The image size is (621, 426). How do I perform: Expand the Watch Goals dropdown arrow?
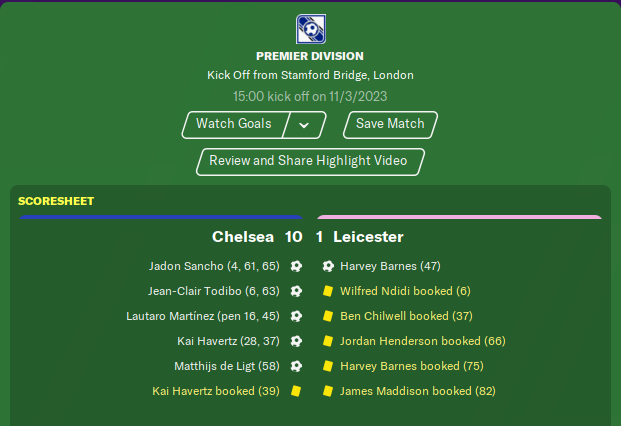pyautogui.click(x=304, y=125)
